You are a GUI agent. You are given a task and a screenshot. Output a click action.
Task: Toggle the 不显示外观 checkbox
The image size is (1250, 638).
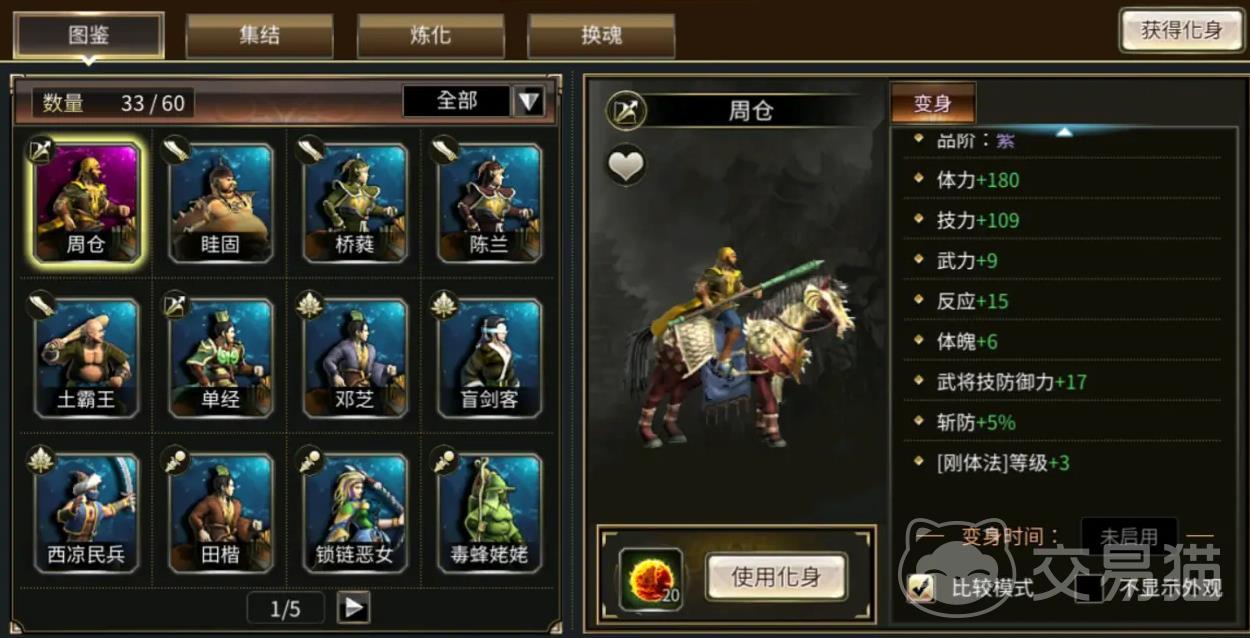coord(1089,588)
